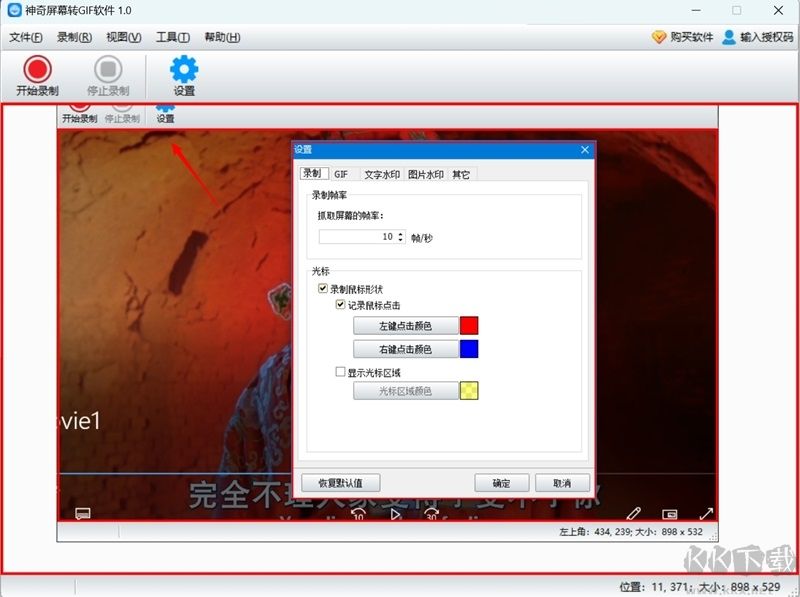Screen dimensions: 800x597
Task: Click the pencil edit icon on the capture frame
Action: click(635, 512)
